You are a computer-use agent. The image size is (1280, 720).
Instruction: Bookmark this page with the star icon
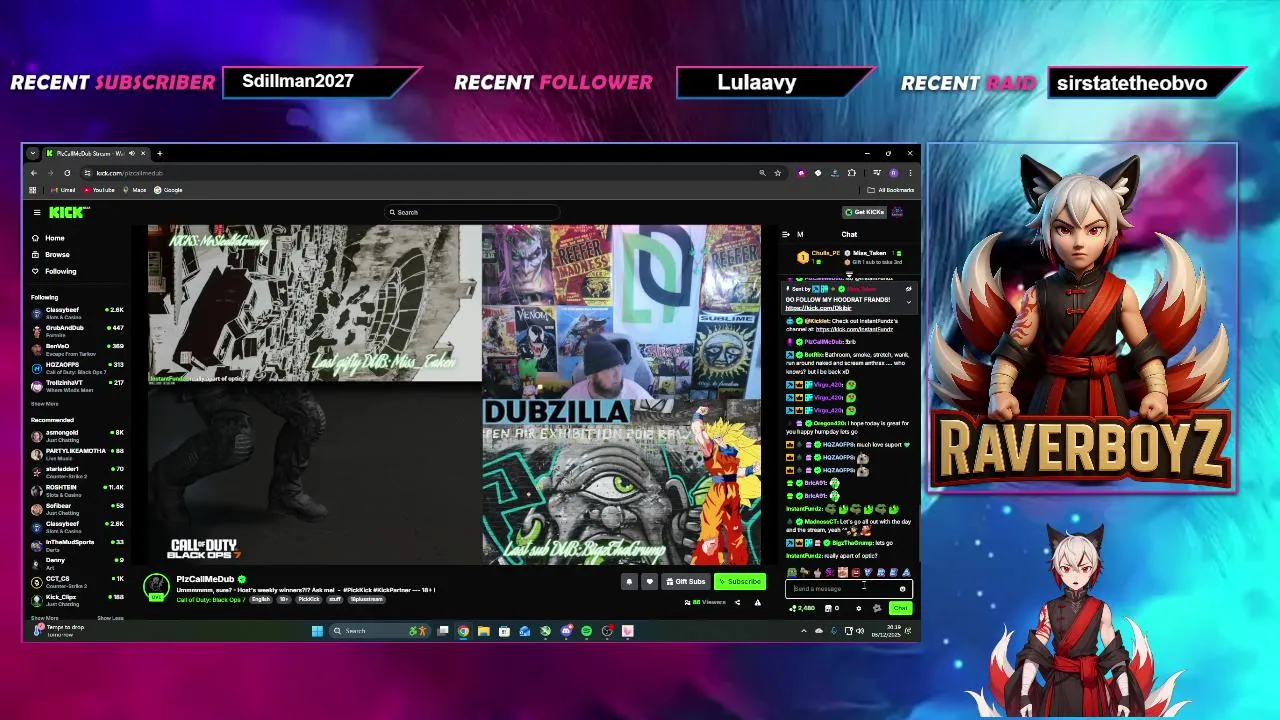[x=777, y=173]
